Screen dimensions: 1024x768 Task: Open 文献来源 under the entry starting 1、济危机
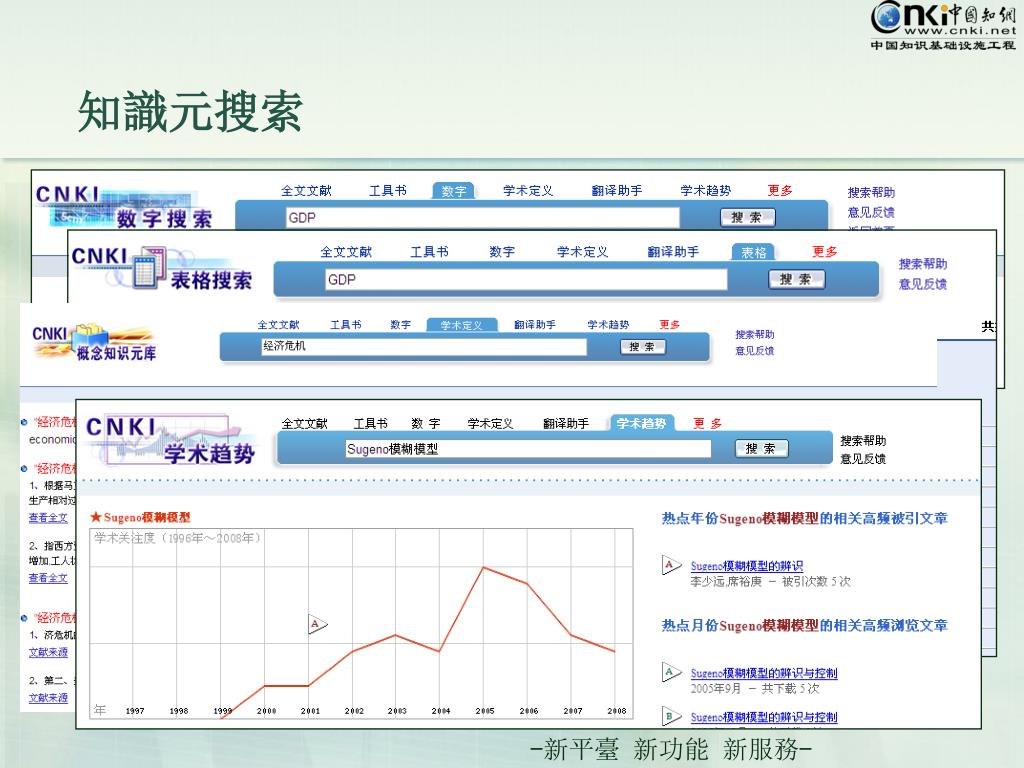[x=48, y=652]
